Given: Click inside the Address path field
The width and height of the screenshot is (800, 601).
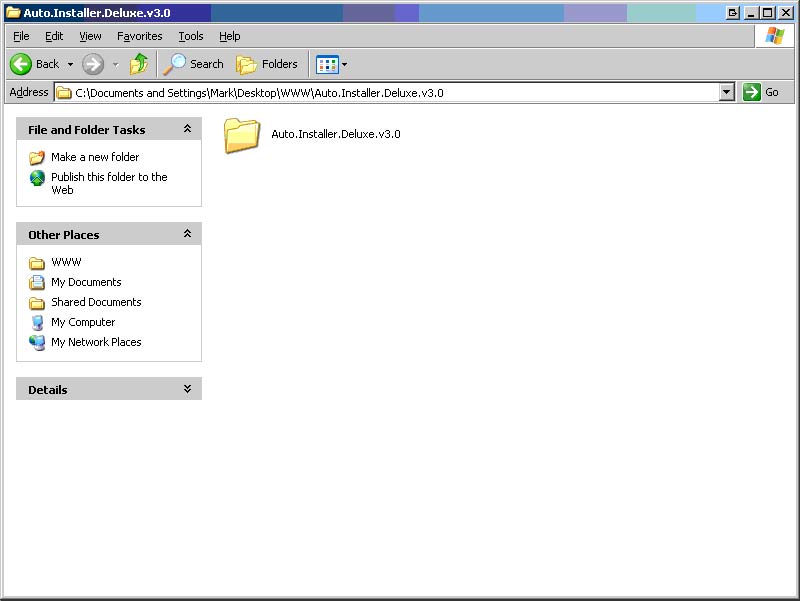Looking at the screenshot, I should click(394, 92).
